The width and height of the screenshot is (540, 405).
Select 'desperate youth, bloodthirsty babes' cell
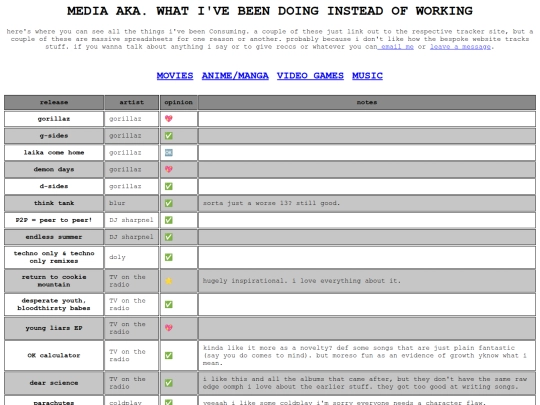click(54, 304)
